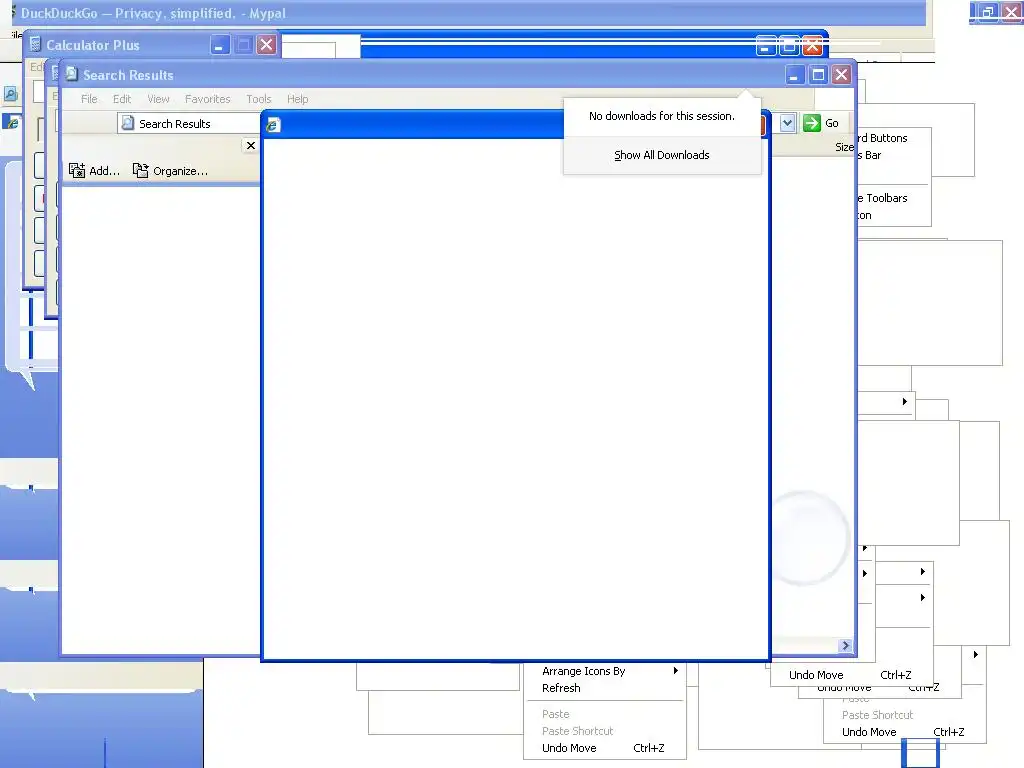Select Undo Move in the Arrange Icons By menu
This screenshot has height=768, width=1024.
(x=605, y=748)
